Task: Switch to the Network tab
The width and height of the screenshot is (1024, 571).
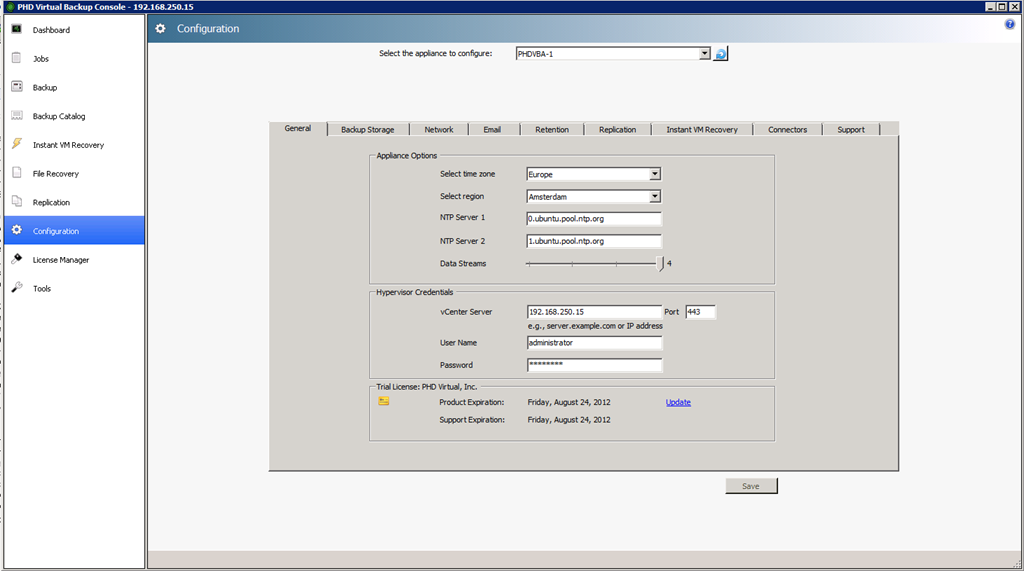Action: (x=439, y=129)
